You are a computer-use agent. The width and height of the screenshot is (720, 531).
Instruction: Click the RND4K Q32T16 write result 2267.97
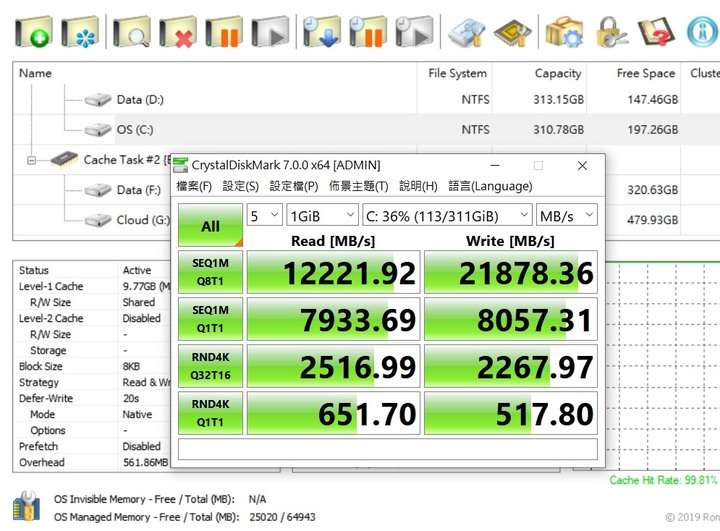(x=511, y=366)
